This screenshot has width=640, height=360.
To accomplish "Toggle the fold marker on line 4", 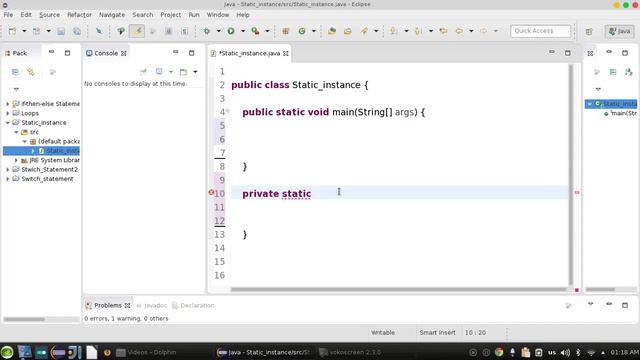I will coord(228,111).
